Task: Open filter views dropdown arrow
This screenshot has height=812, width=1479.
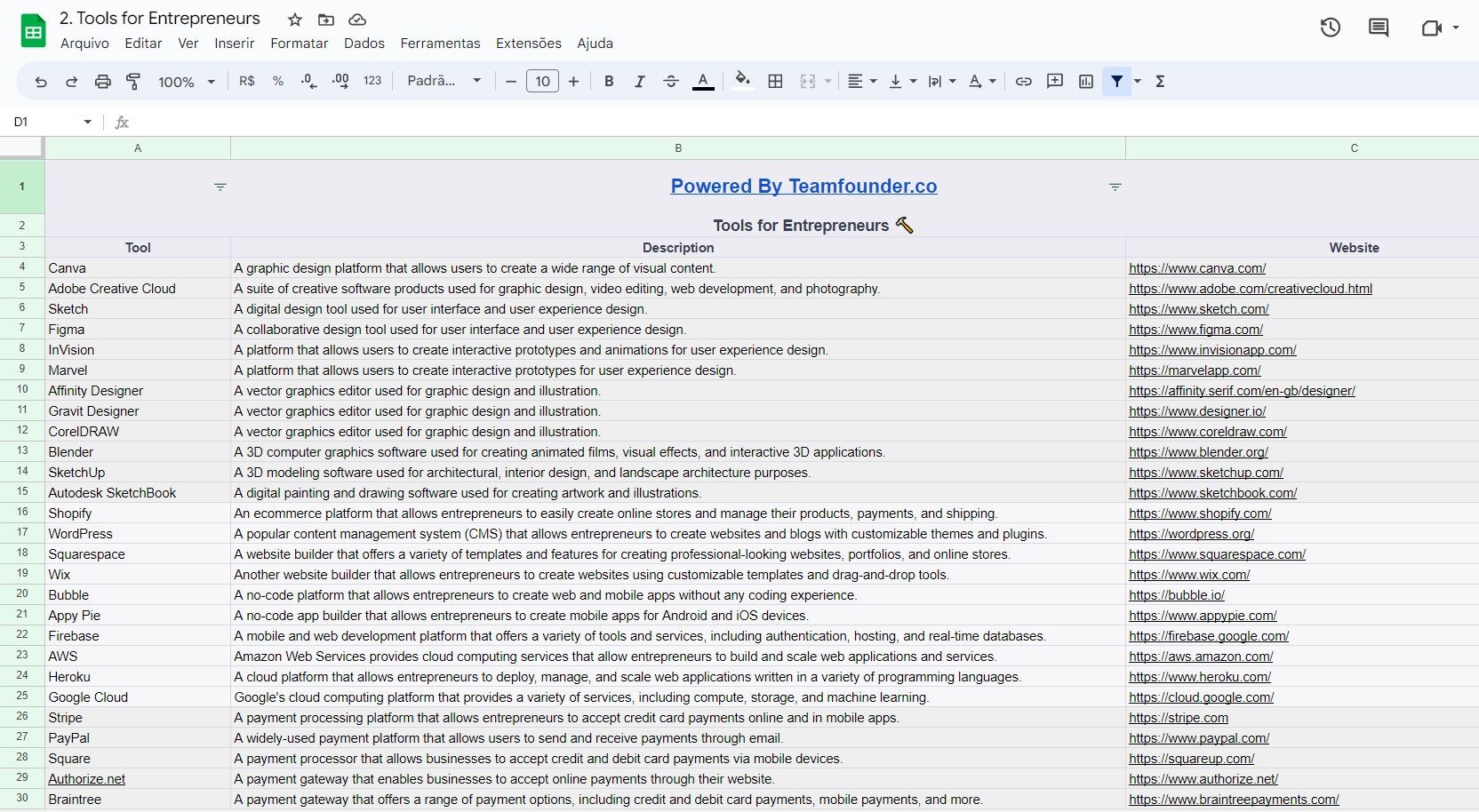Action: (x=1138, y=82)
